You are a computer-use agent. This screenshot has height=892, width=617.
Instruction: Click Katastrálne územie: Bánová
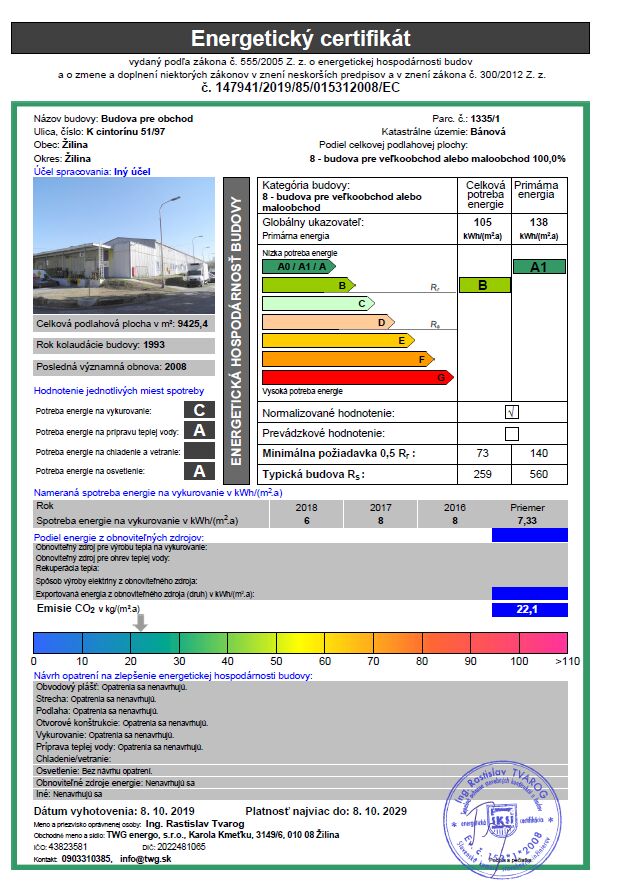[443, 131]
